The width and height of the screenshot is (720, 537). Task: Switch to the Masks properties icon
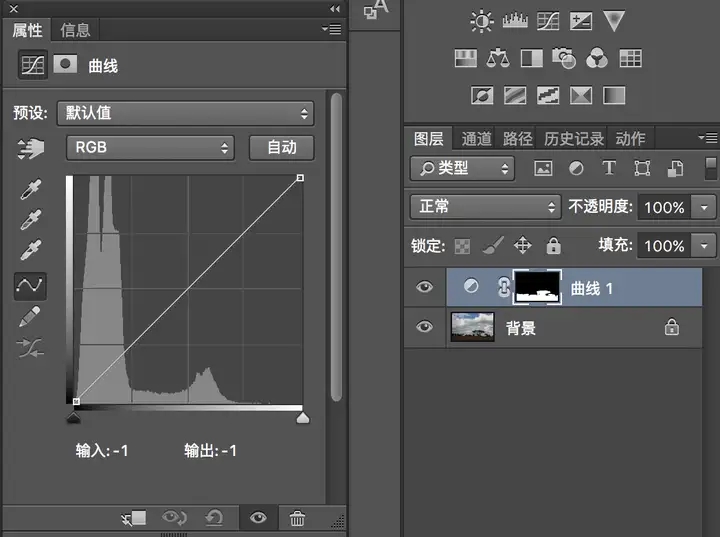[65, 64]
